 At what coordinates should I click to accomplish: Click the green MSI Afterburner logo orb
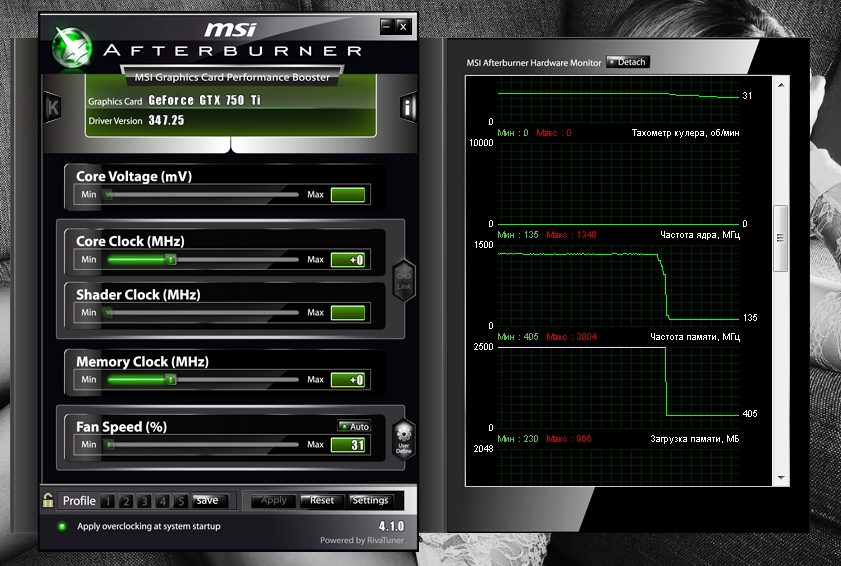coord(72,48)
